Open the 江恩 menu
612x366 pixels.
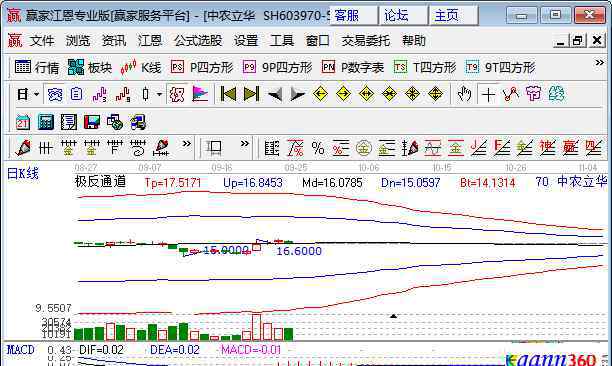149,41
